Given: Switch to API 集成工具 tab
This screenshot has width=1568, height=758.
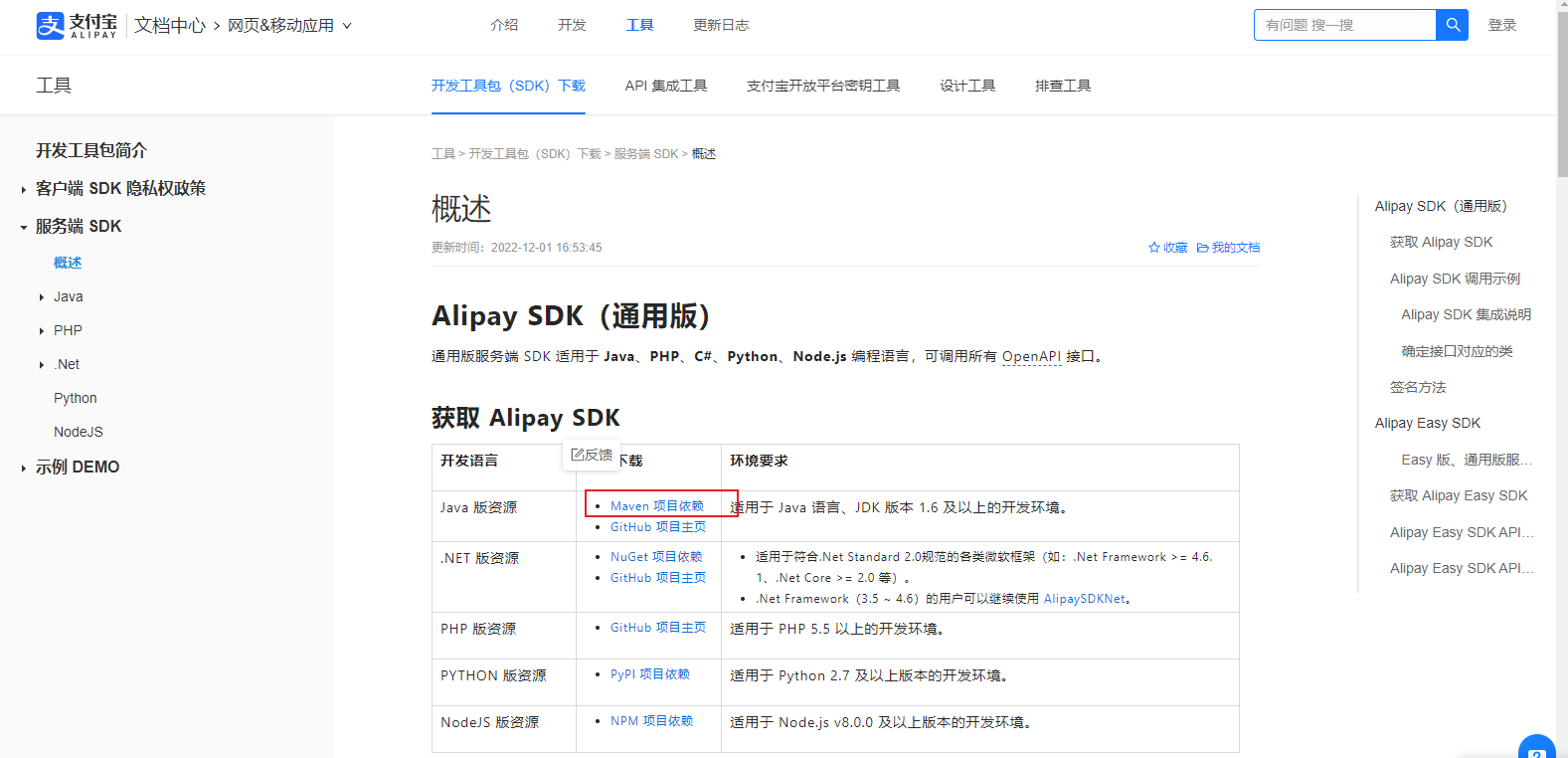Looking at the screenshot, I should pos(666,86).
